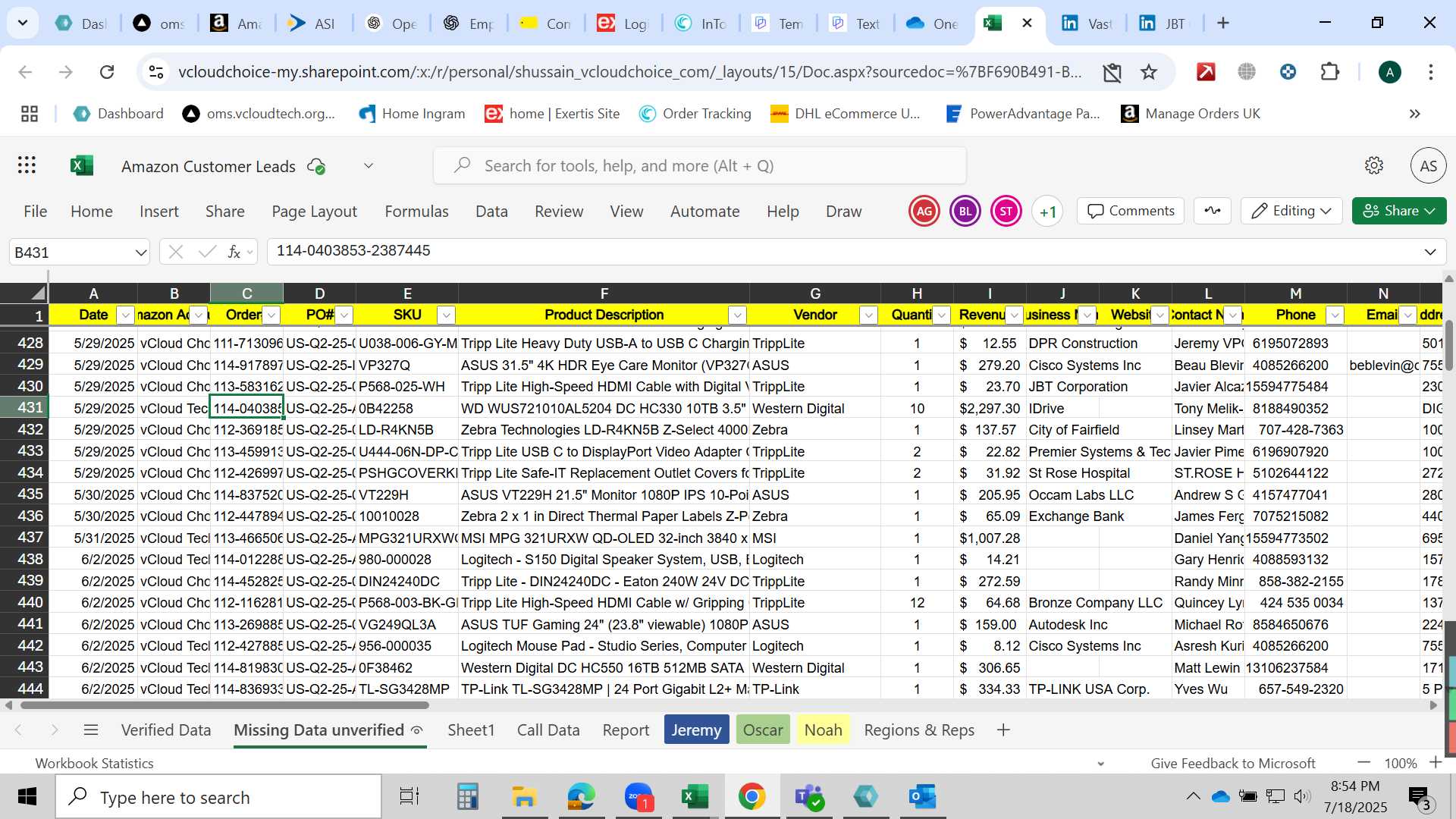Click the select all corner triangle
Image resolution: width=1456 pixels, height=819 pixels.
pos(38,293)
